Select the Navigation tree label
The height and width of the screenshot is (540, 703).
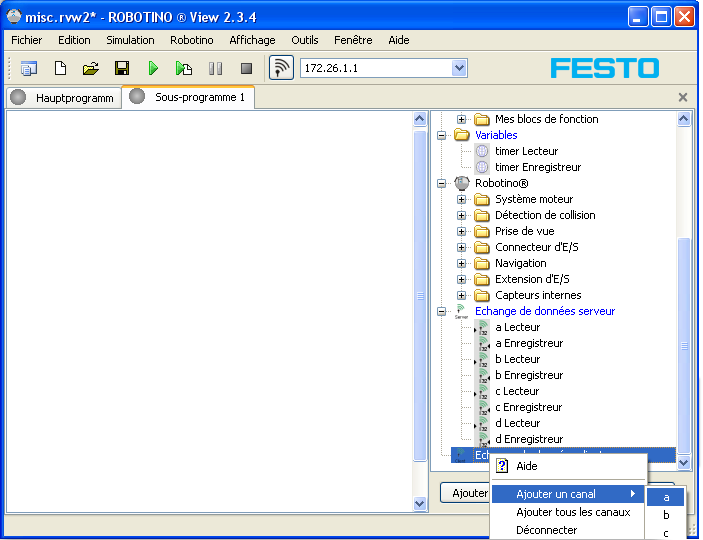click(x=521, y=263)
